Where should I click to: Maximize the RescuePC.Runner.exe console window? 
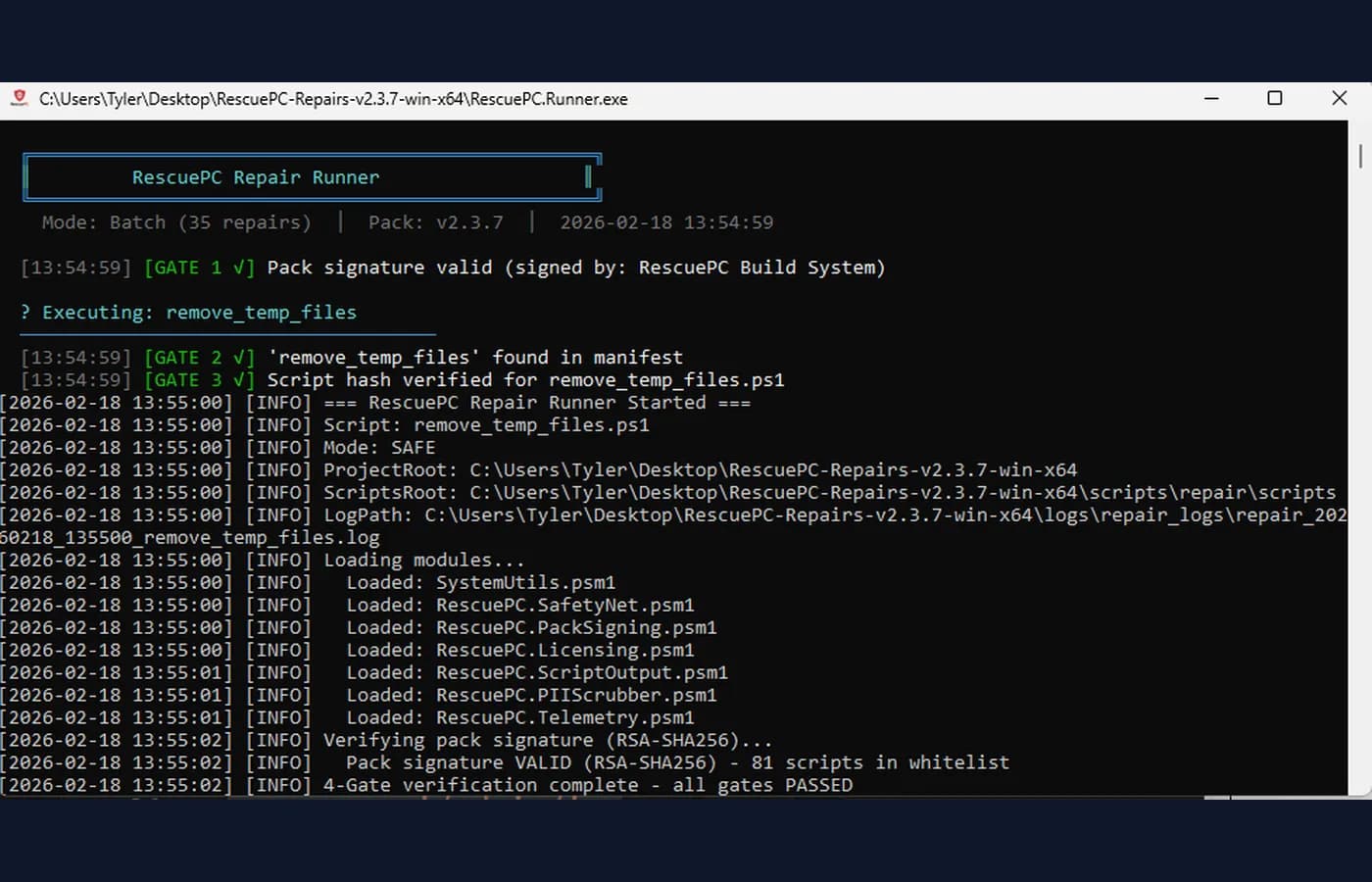coord(1275,98)
